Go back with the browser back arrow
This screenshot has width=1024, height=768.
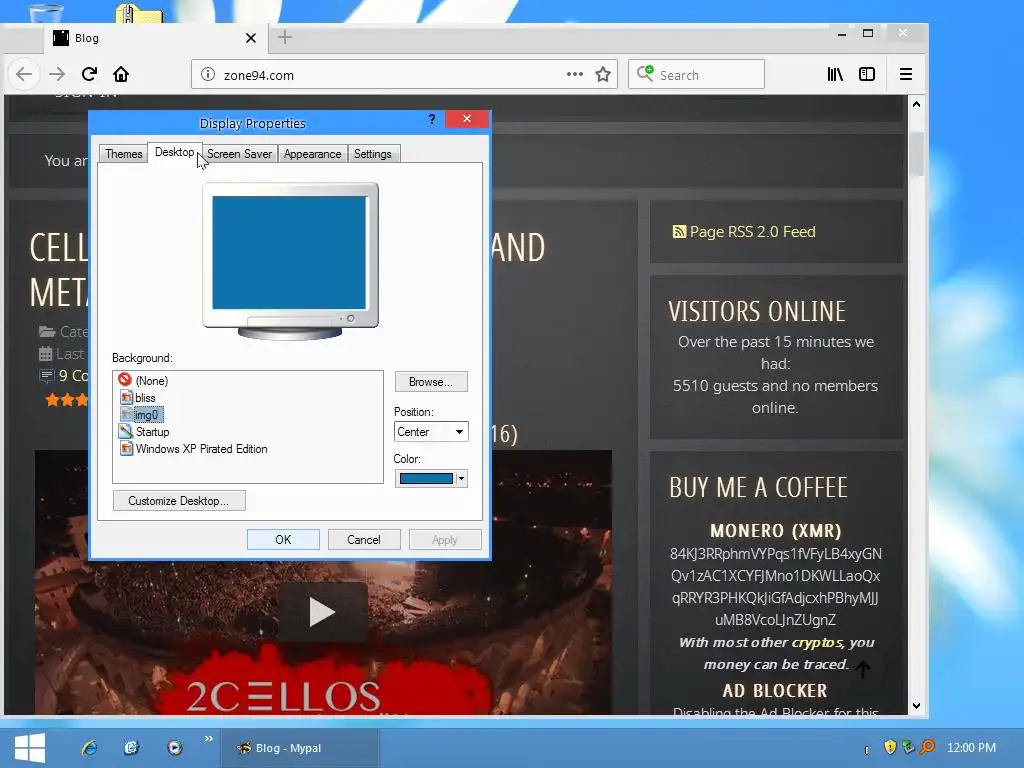point(24,74)
